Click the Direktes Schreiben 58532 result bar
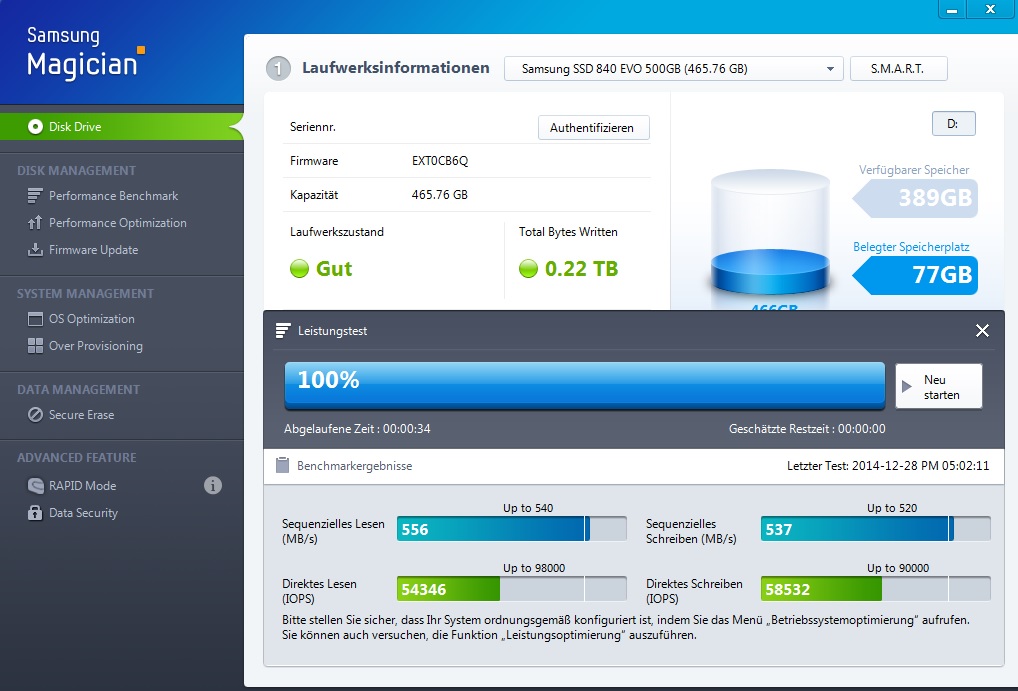Image resolution: width=1018 pixels, height=691 pixels. click(876, 589)
